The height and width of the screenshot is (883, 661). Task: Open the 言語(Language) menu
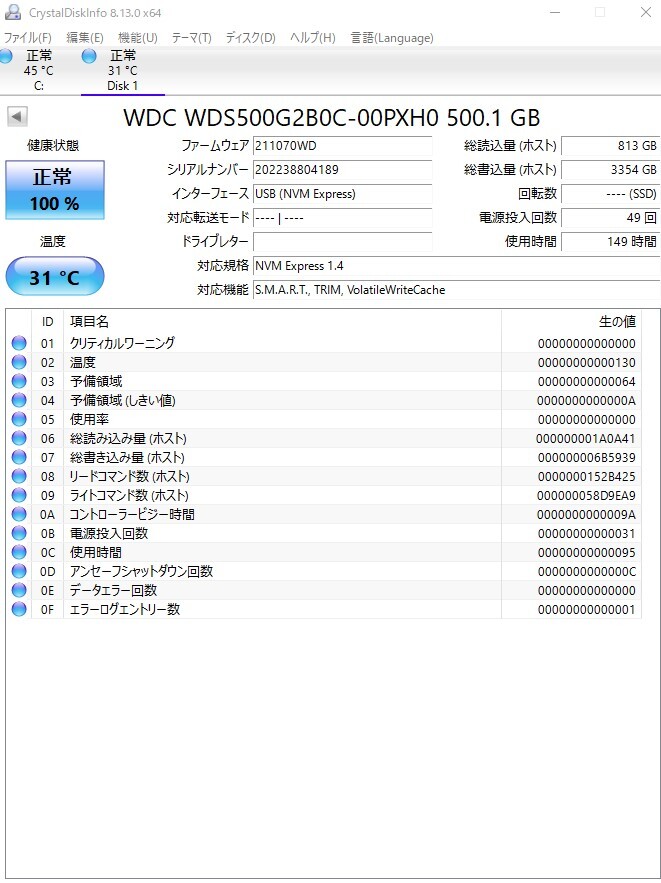392,38
